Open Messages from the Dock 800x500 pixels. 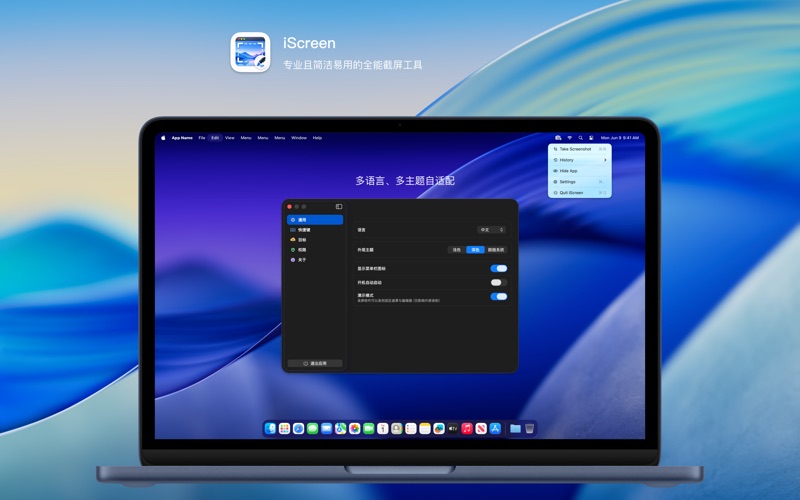(313, 429)
